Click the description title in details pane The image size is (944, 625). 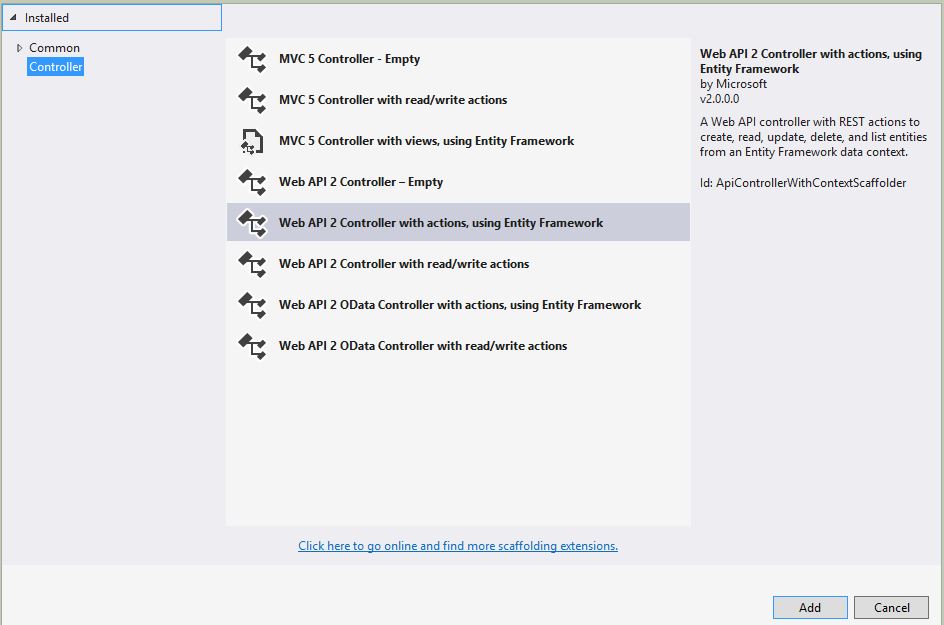pos(810,61)
